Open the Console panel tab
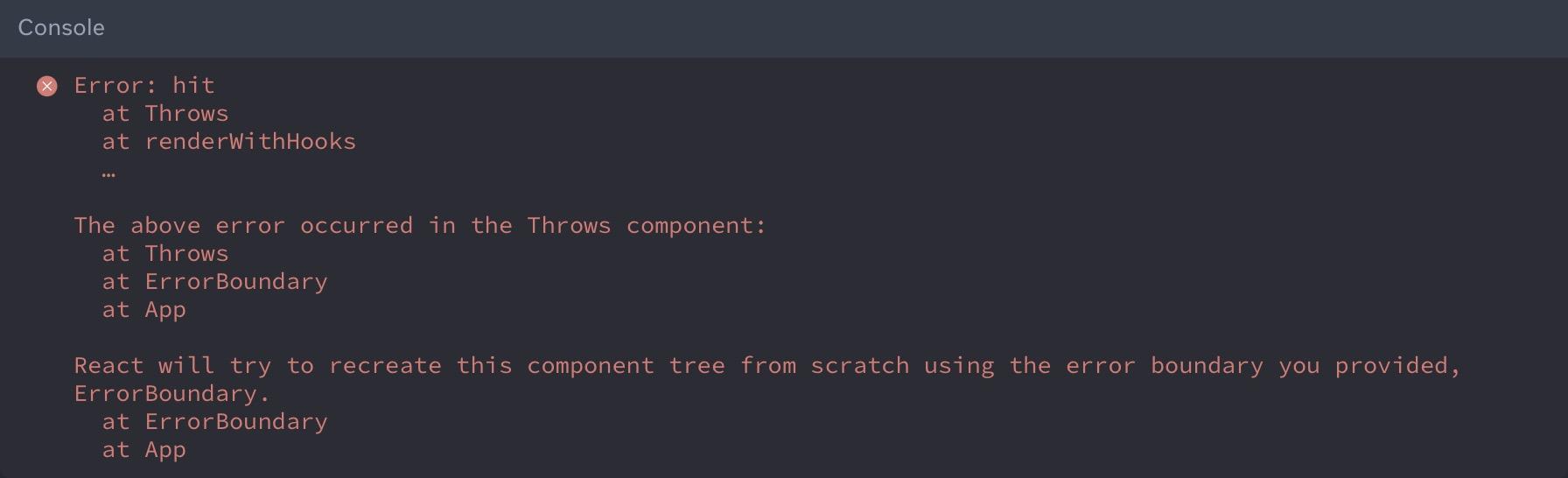The image size is (1568, 478). pyautogui.click(x=61, y=28)
